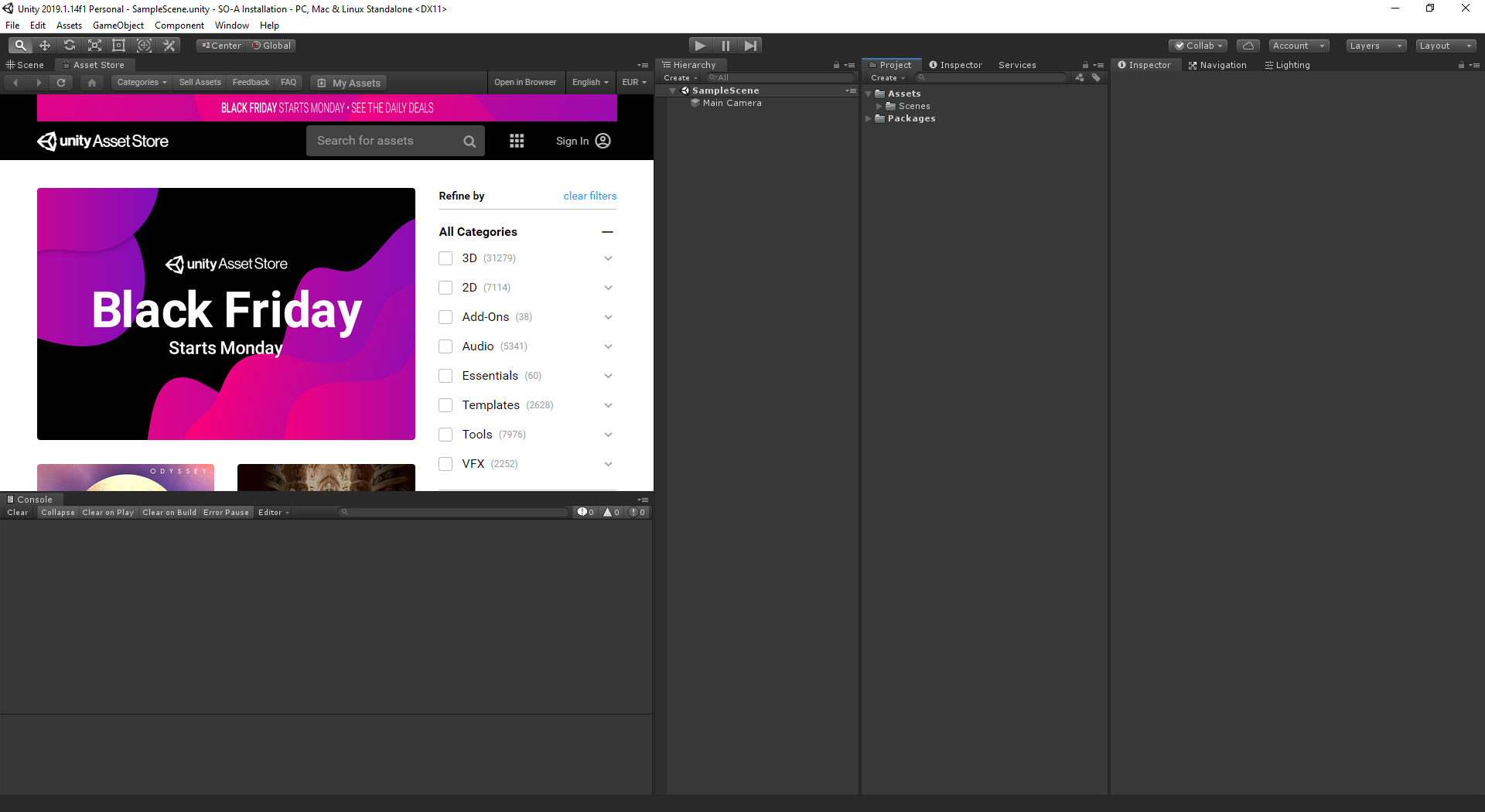Check the Tools category checkbox
The height and width of the screenshot is (812, 1485).
445,435
